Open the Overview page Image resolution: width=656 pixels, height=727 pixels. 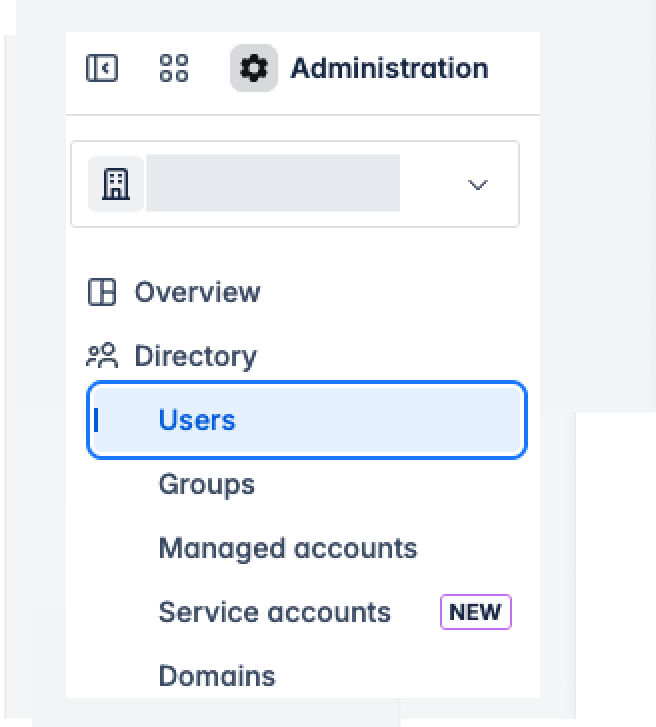point(197,292)
